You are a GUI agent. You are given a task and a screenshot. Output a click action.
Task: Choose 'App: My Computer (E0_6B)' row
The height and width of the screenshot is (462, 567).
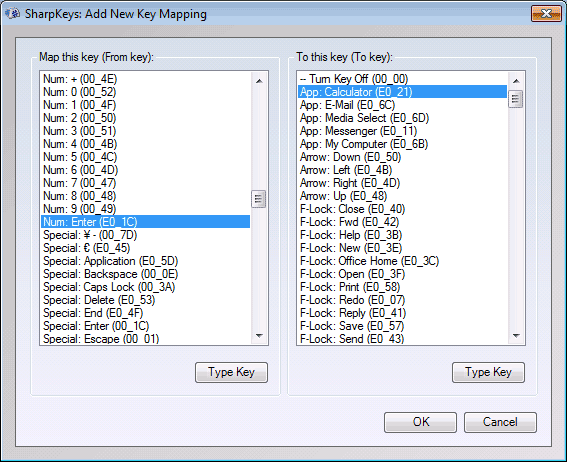[402, 144]
